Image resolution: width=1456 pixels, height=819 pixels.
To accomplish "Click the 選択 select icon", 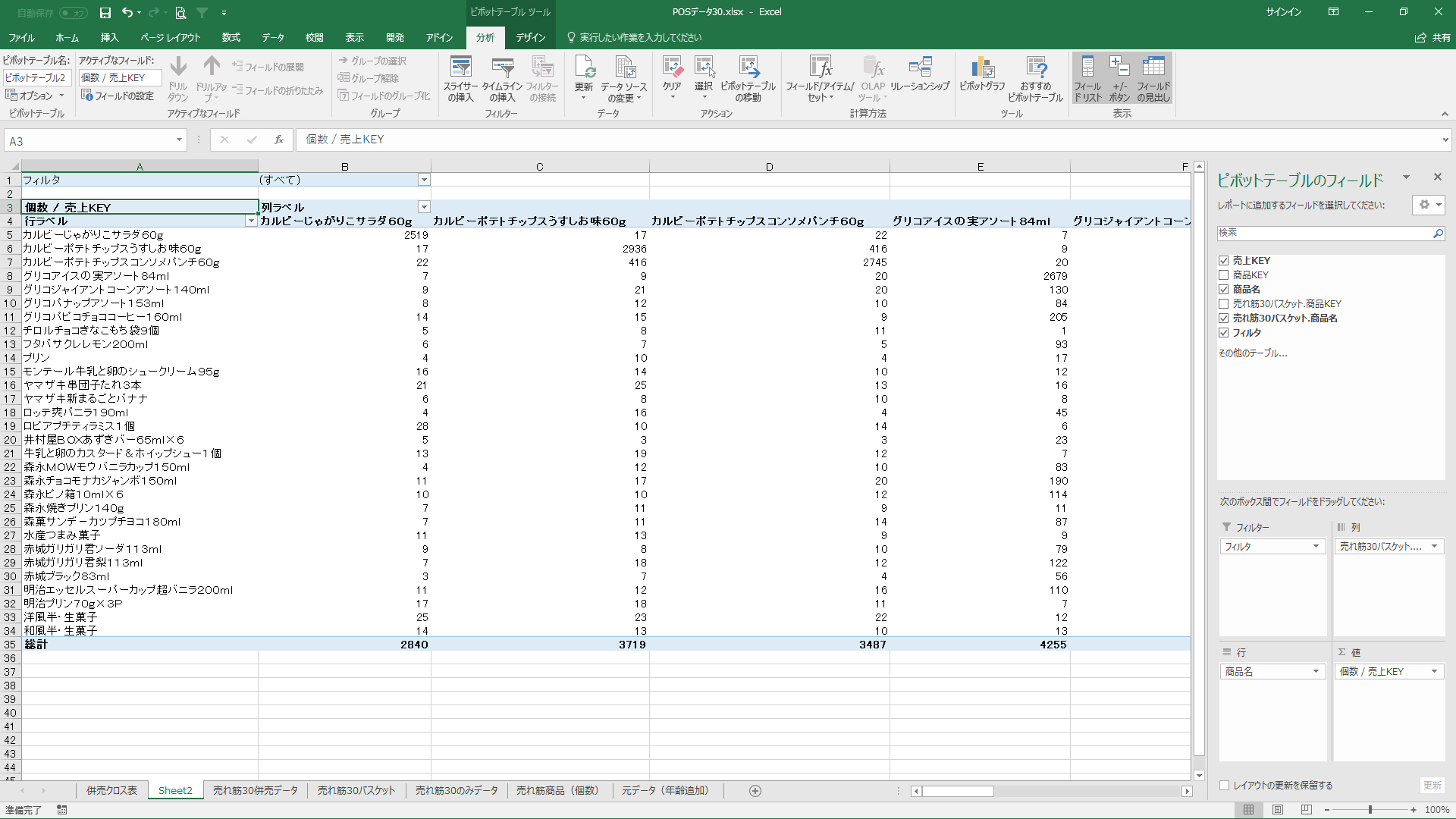I will tap(704, 77).
